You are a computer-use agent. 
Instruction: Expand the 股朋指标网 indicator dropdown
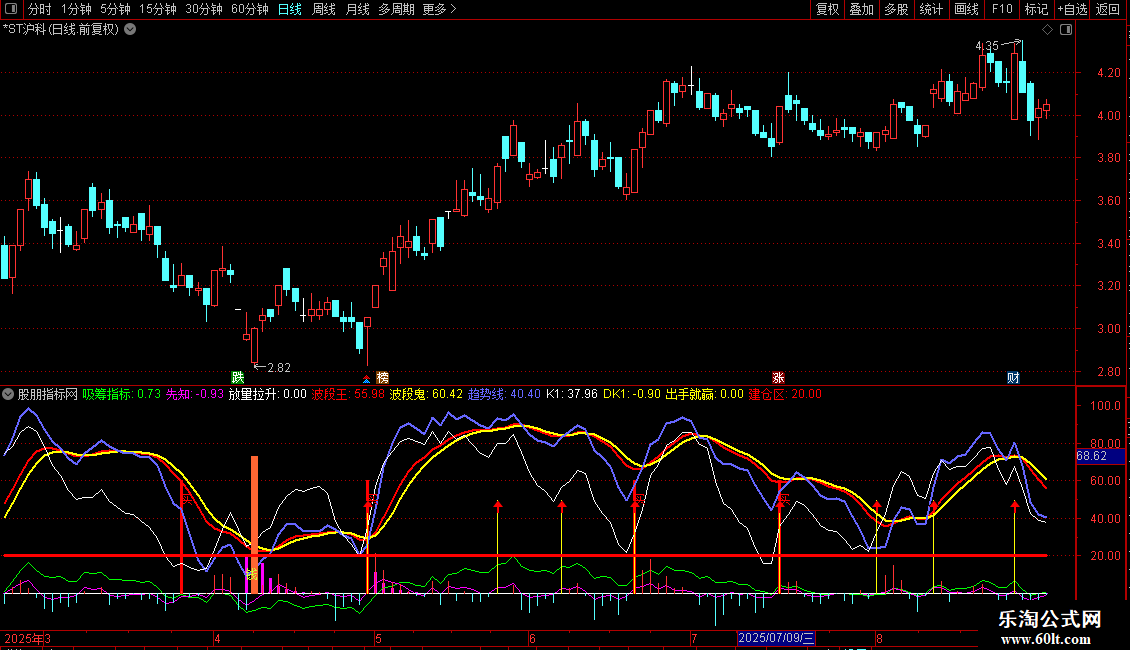pyautogui.click(x=8, y=394)
